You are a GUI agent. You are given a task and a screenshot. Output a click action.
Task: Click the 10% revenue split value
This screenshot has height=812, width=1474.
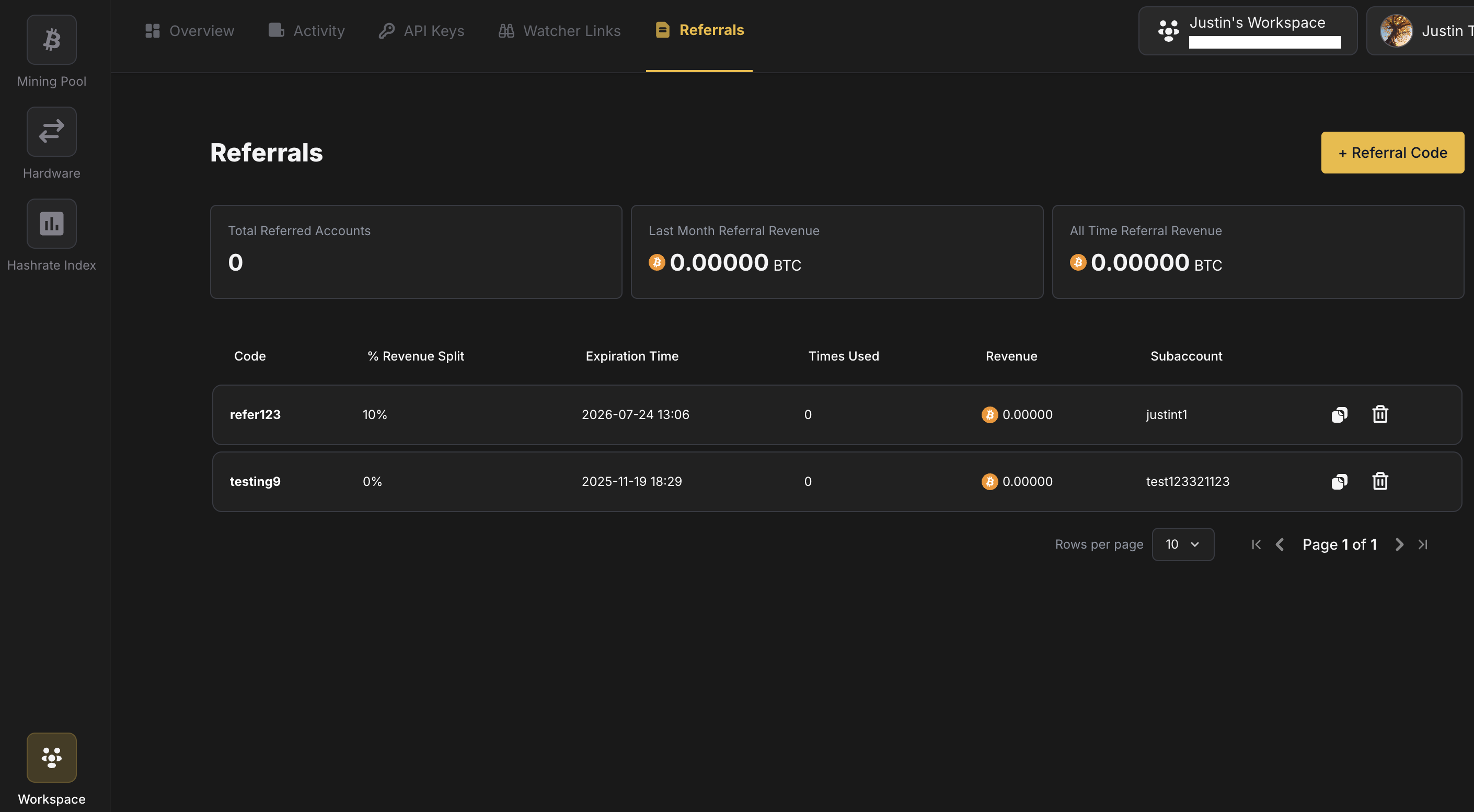tap(375, 414)
